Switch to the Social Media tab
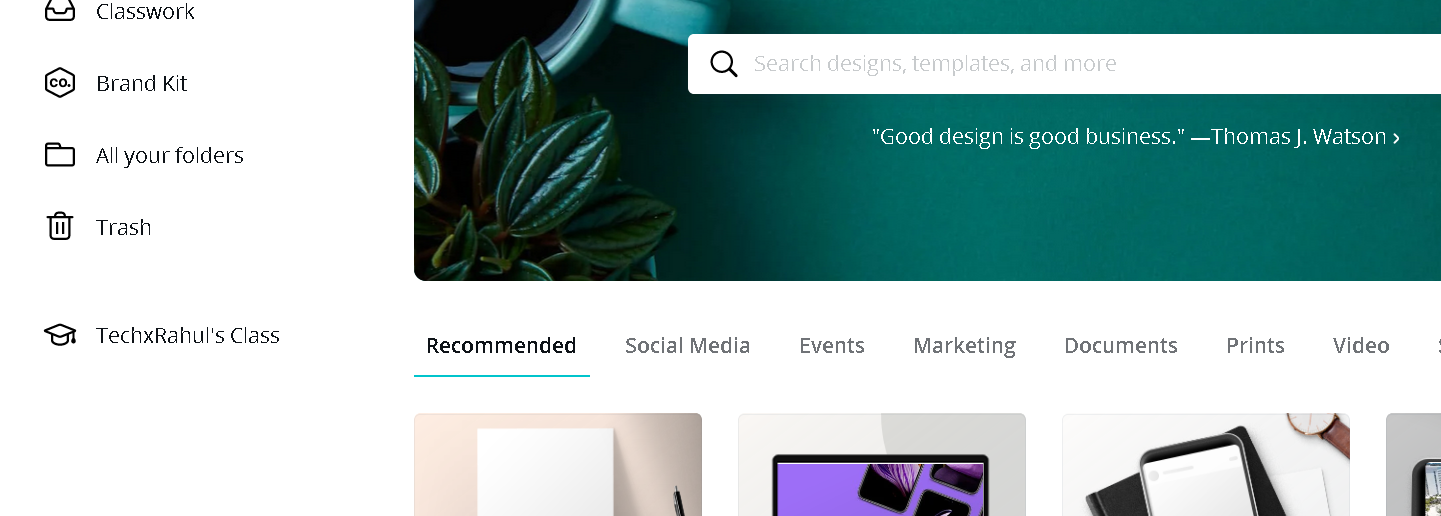The image size is (1441, 516). pos(688,346)
